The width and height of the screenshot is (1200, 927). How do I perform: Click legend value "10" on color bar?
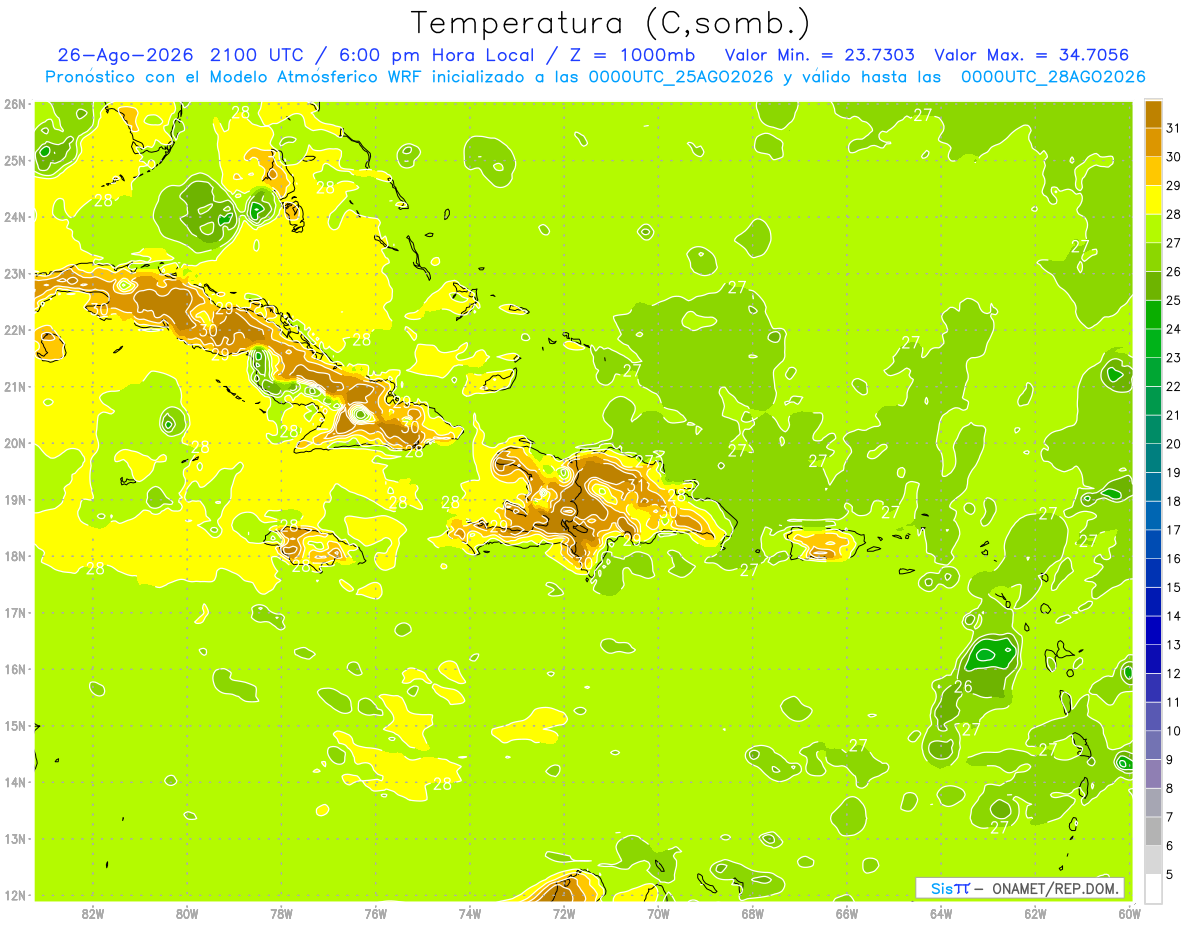coord(1173,730)
